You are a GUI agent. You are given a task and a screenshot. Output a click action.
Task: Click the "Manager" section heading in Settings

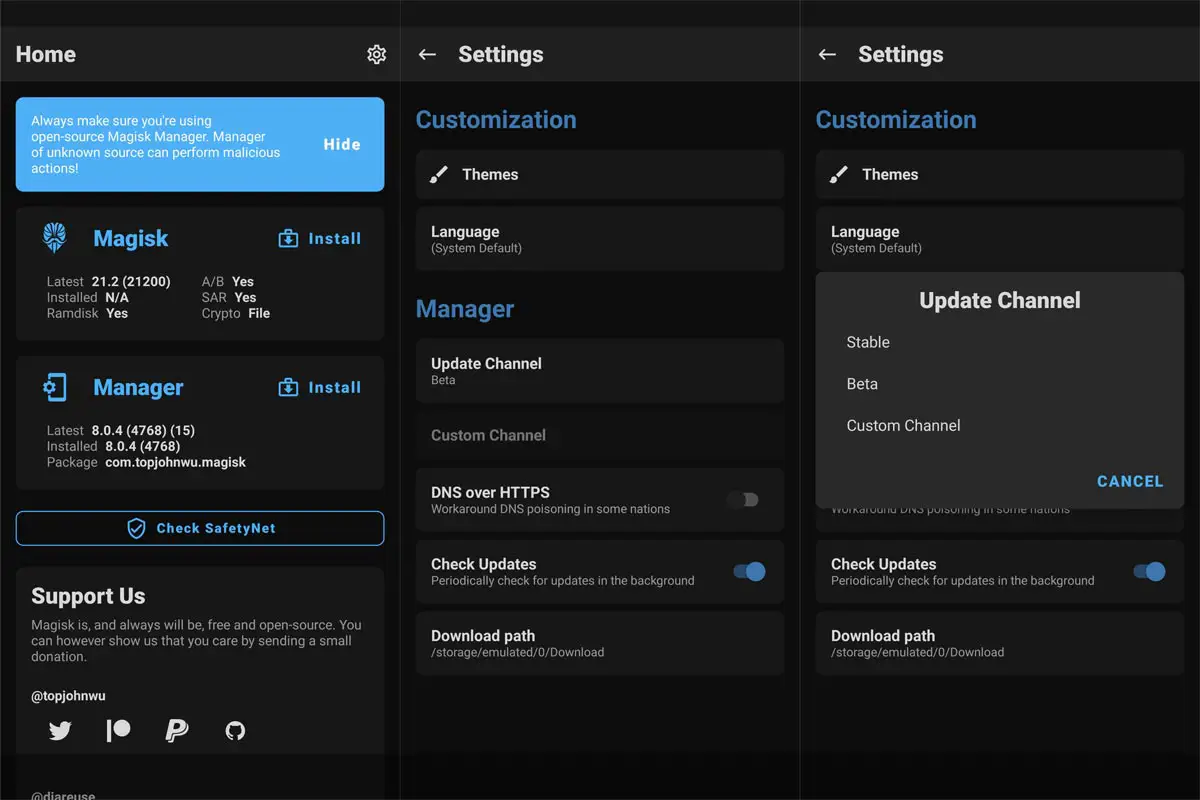tap(465, 309)
